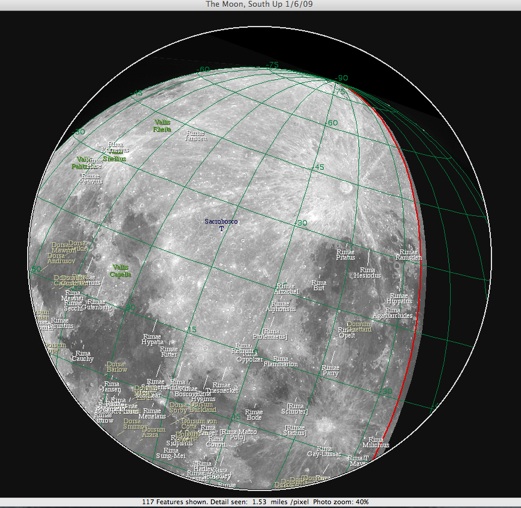Click the Rima Flammarion label
Screen dimensions: 521x508
tap(280, 361)
